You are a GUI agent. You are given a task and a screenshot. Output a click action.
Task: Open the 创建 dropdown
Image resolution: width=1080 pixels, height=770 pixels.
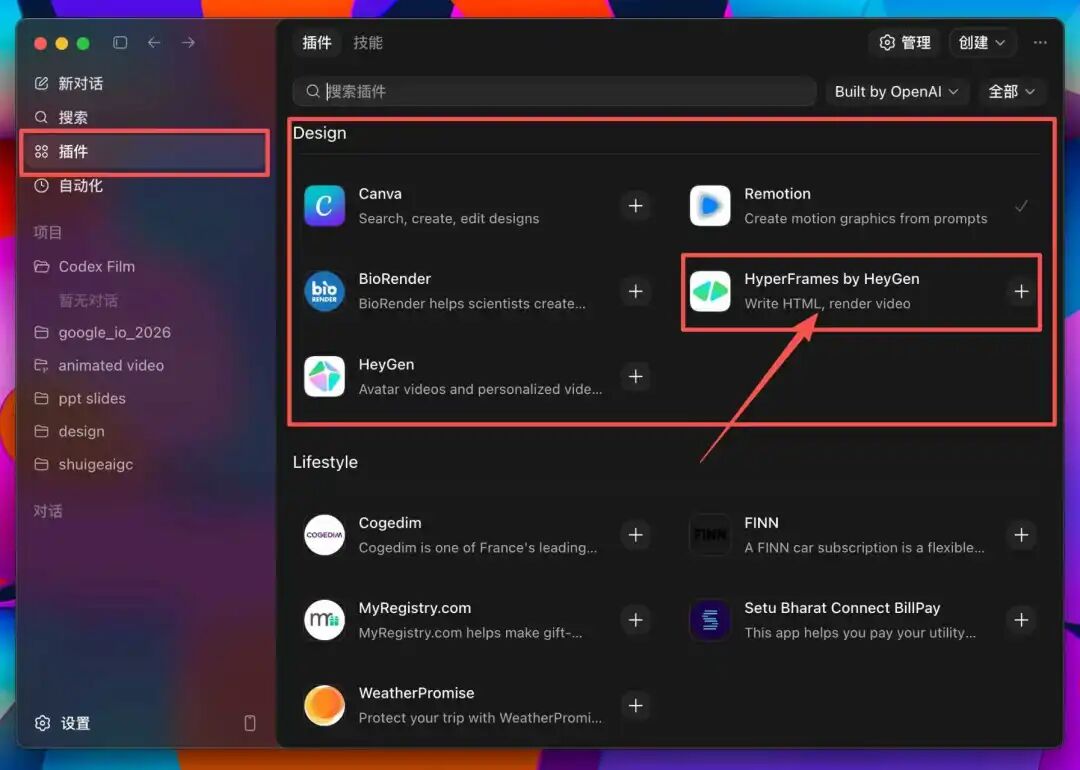click(982, 43)
